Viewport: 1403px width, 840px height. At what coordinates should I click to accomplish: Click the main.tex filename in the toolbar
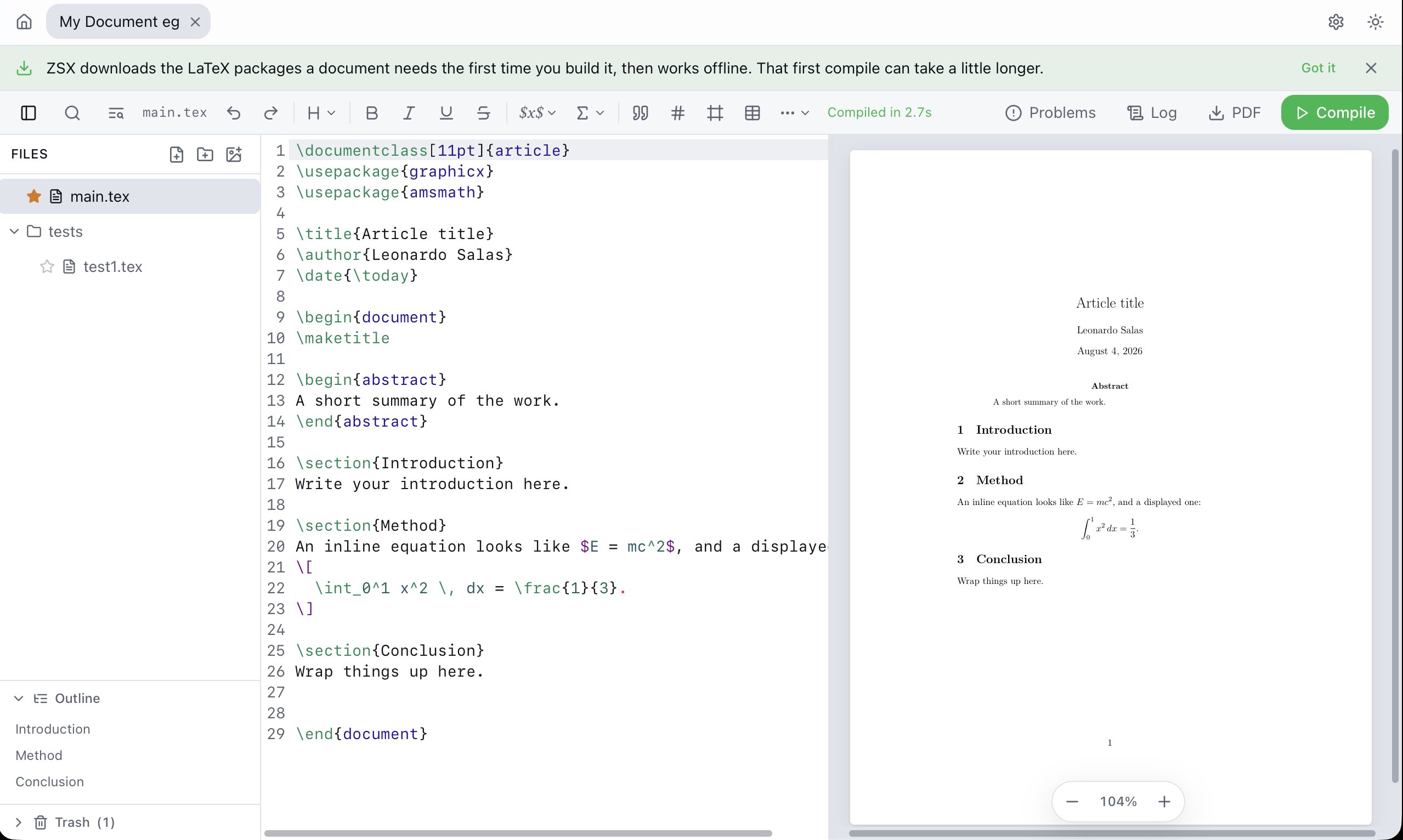[174, 112]
